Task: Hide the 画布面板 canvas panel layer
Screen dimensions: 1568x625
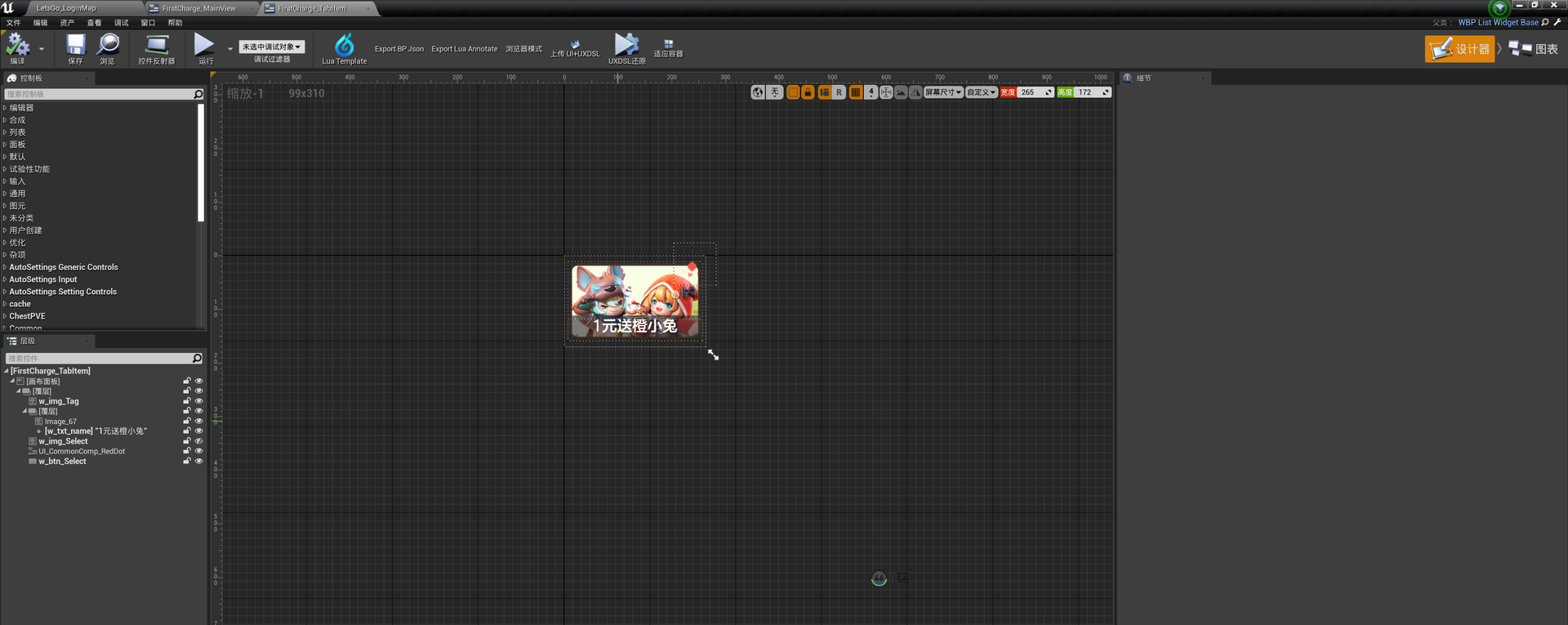Action: coord(198,381)
